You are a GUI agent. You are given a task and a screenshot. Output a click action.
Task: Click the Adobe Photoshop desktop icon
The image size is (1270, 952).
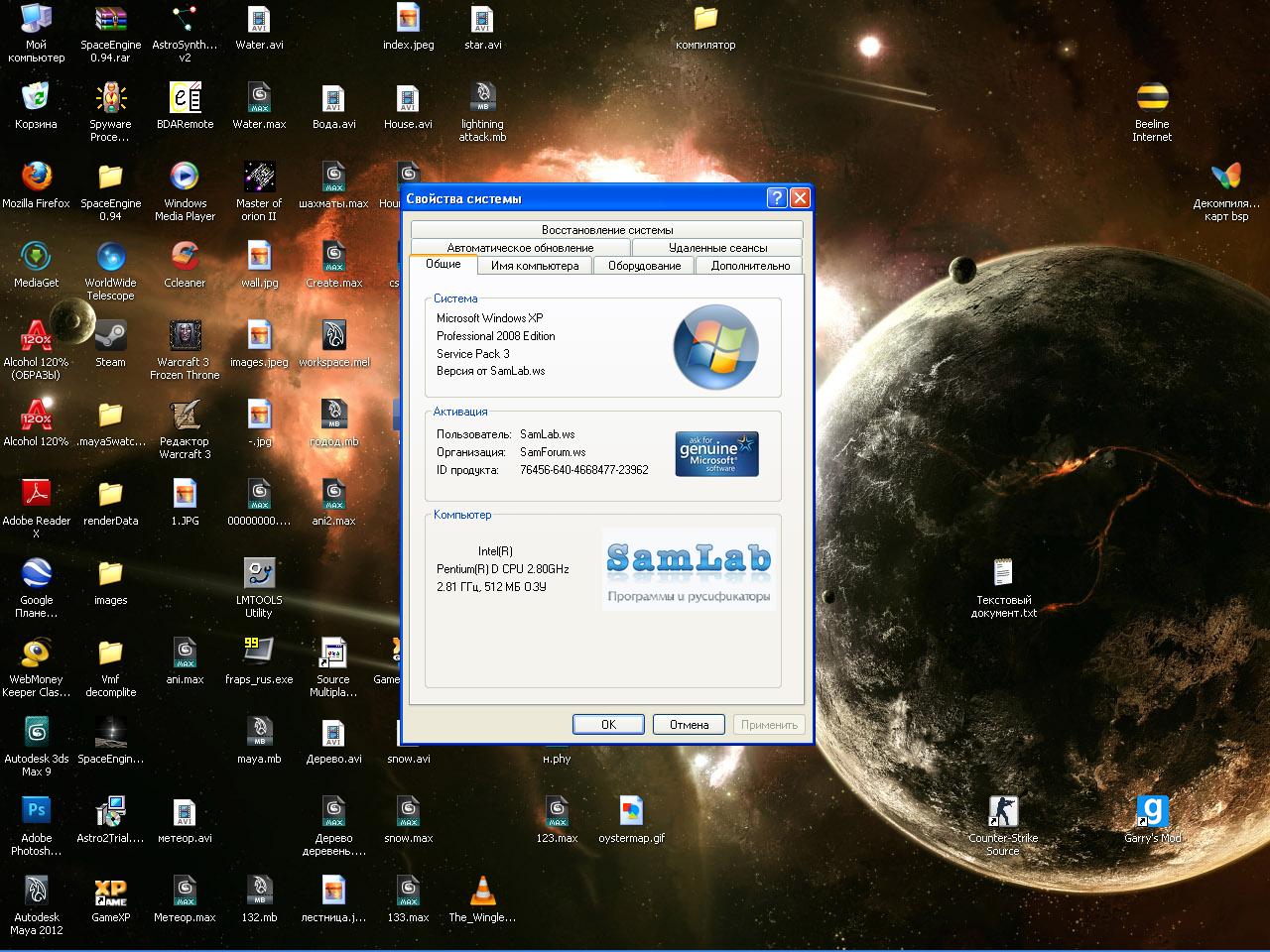(x=36, y=811)
